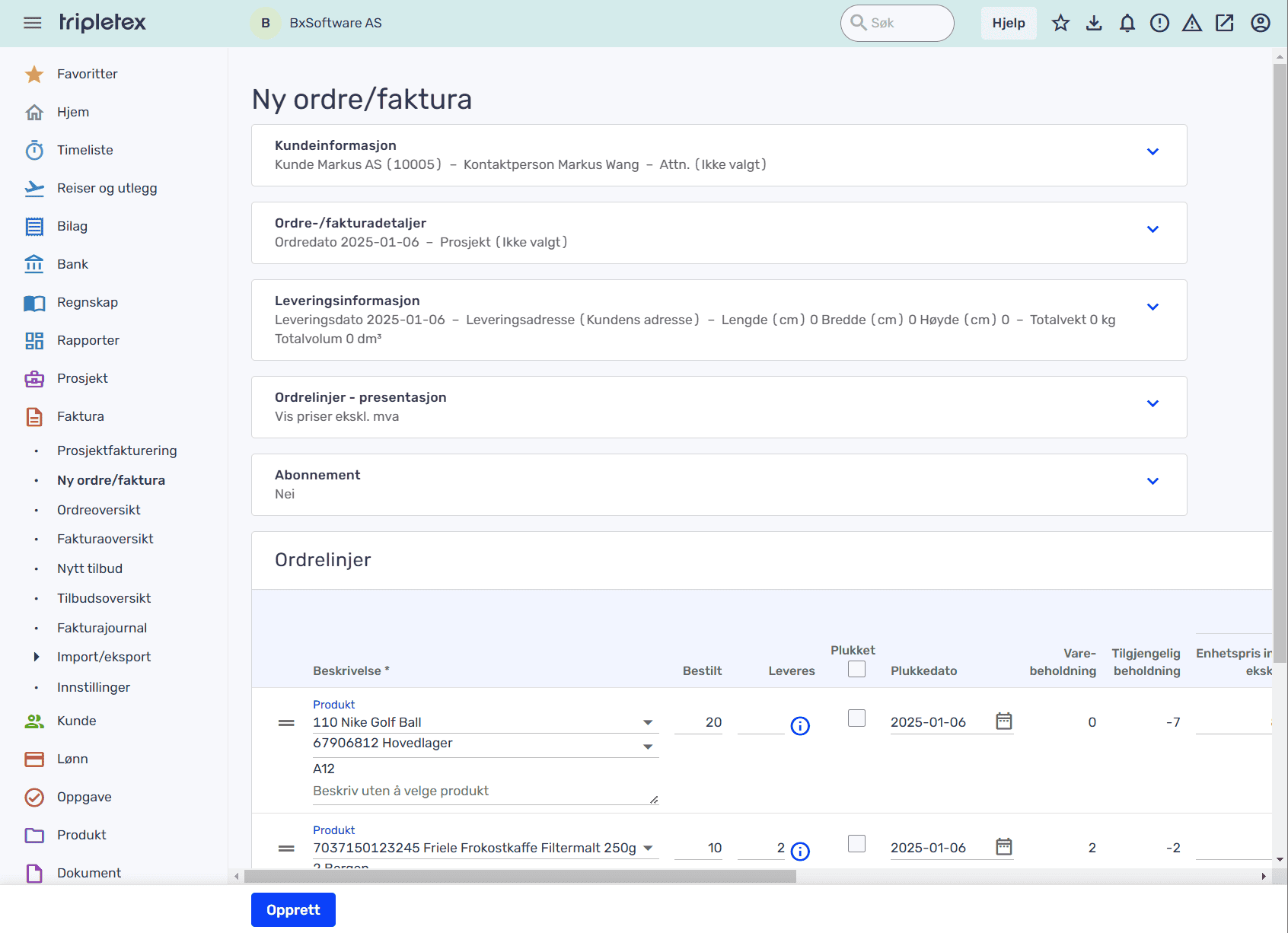Toggle the hamburger menu icon

[x=33, y=23]
